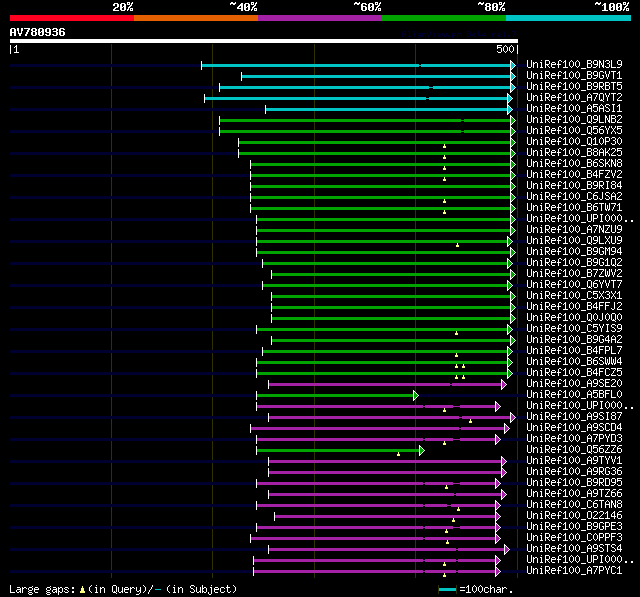Click the UniRef100_Q56ZZ6 label
Screen dimensions: 640x597
pos(574,450)
